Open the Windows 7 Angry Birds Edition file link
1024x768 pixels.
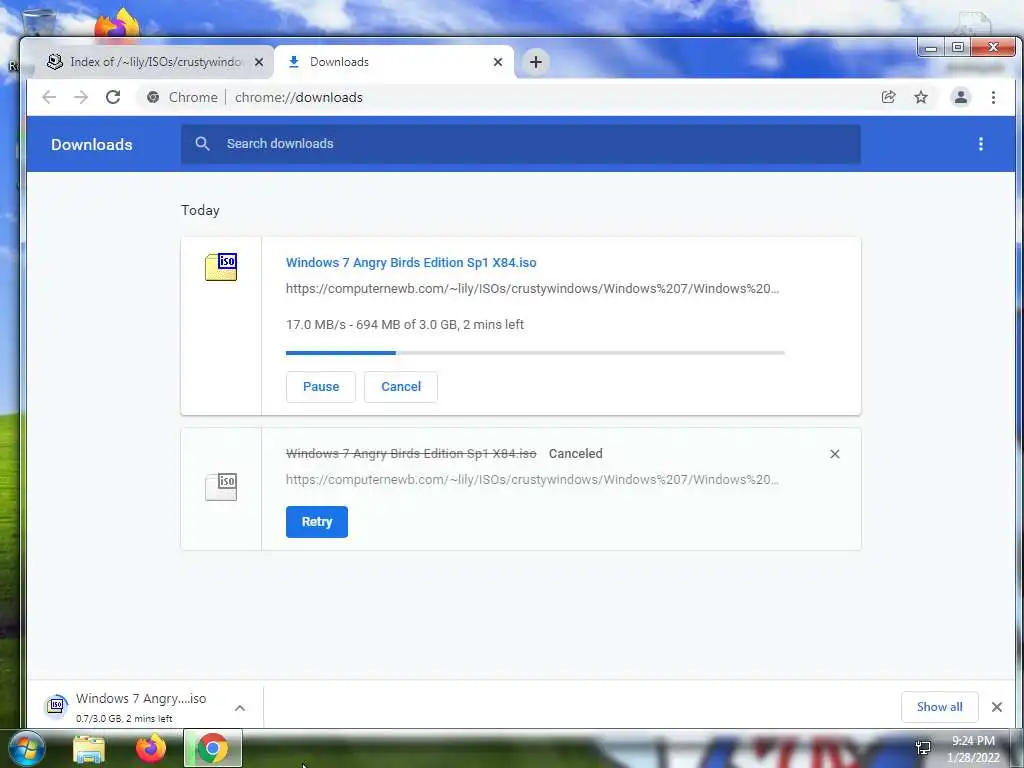(x=411, y=263)
